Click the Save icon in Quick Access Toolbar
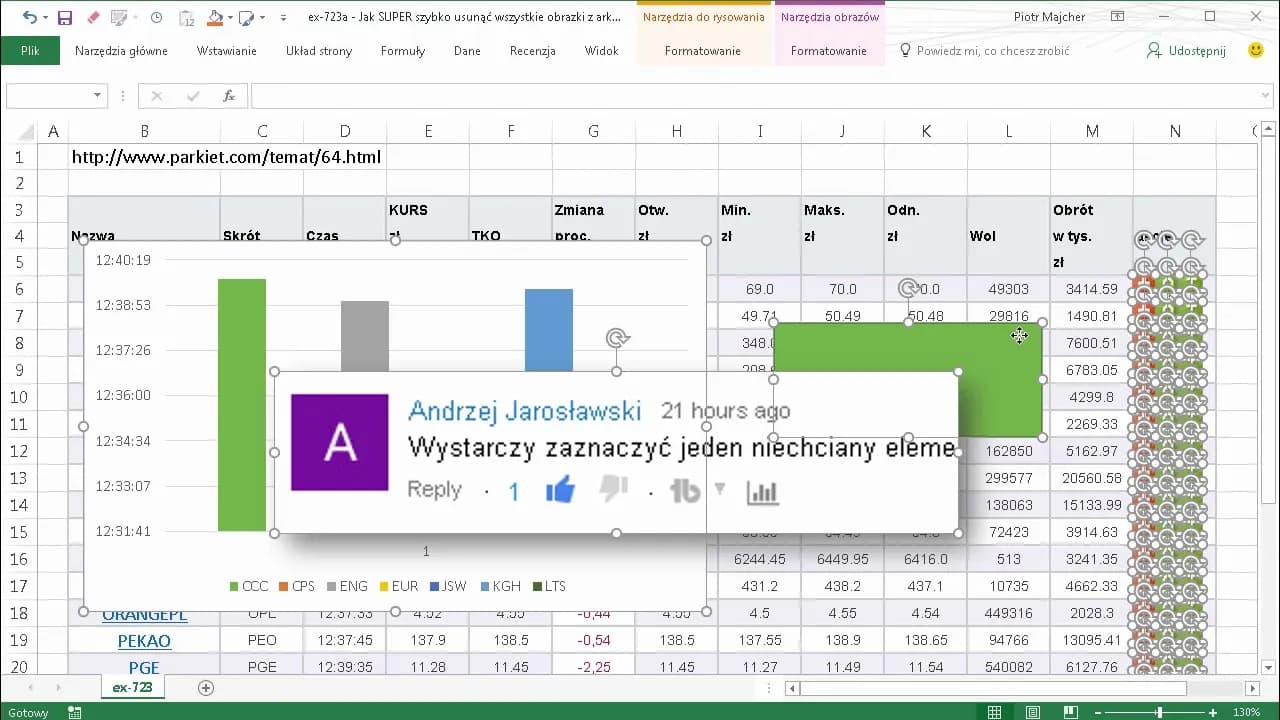Image resolution: width=1280 pixels, height=720 pixels. click(63, 17)
